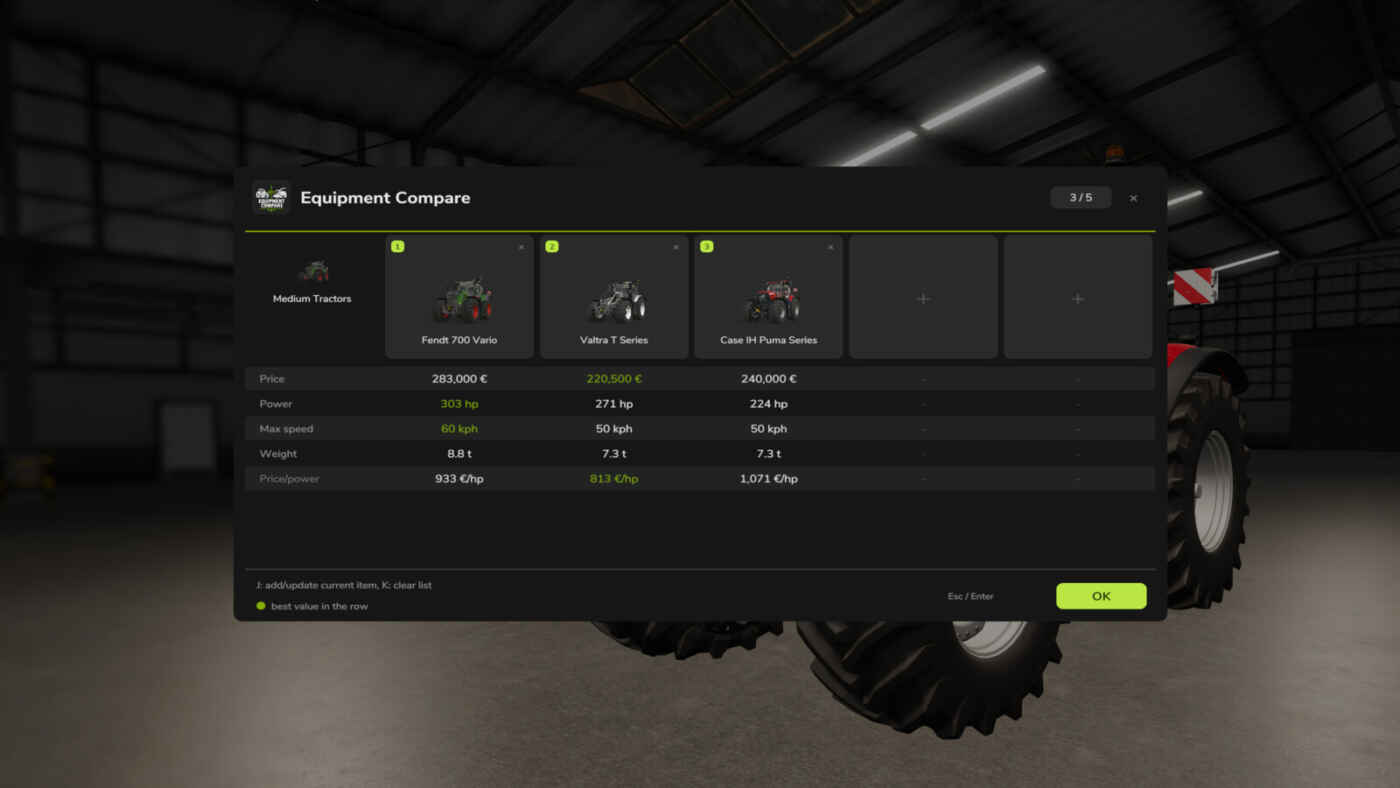This screenshot has width=1400, height=788.
Task: Click the green best value legend dot
Action: pyautogui.click(x=261, y=606)
